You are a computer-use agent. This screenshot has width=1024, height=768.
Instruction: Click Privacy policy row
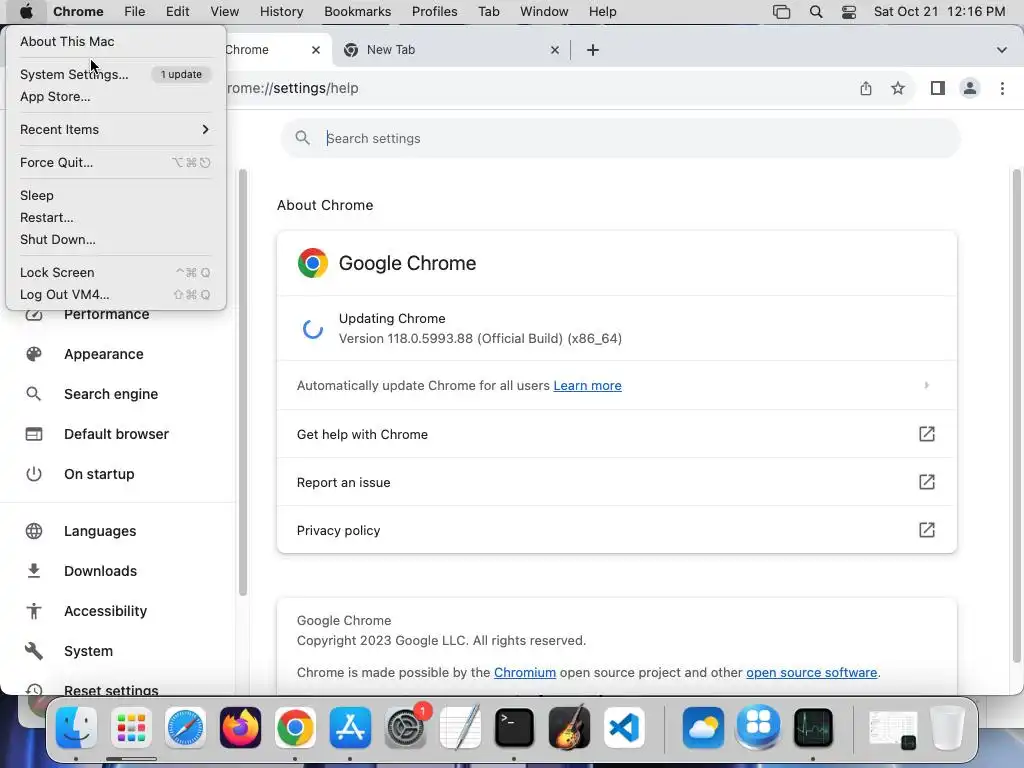tap(616, 530)
